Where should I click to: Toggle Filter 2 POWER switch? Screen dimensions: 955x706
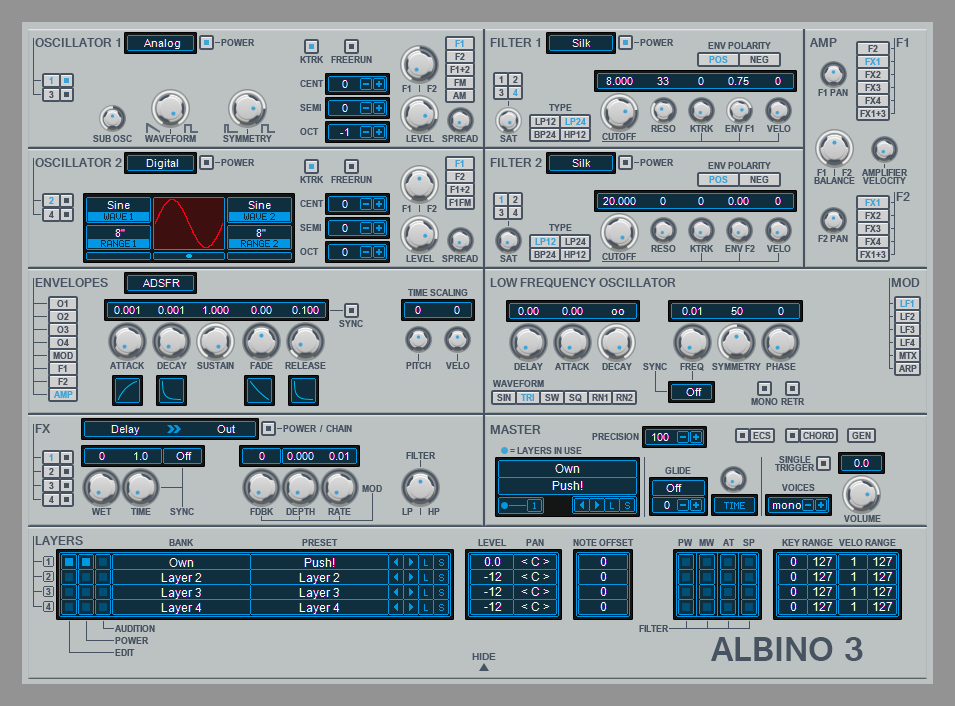(626, 163)
